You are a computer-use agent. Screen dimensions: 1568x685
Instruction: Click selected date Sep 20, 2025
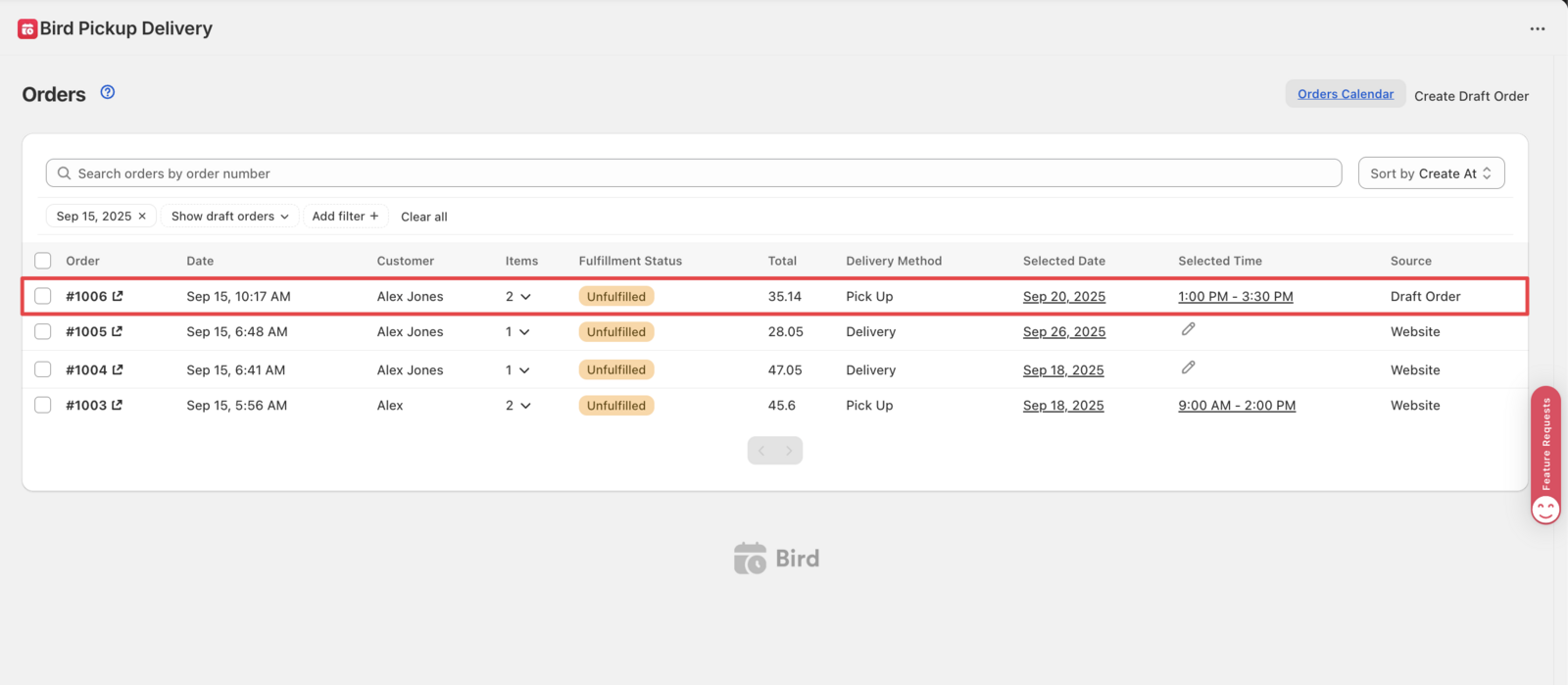(1064, 296)
